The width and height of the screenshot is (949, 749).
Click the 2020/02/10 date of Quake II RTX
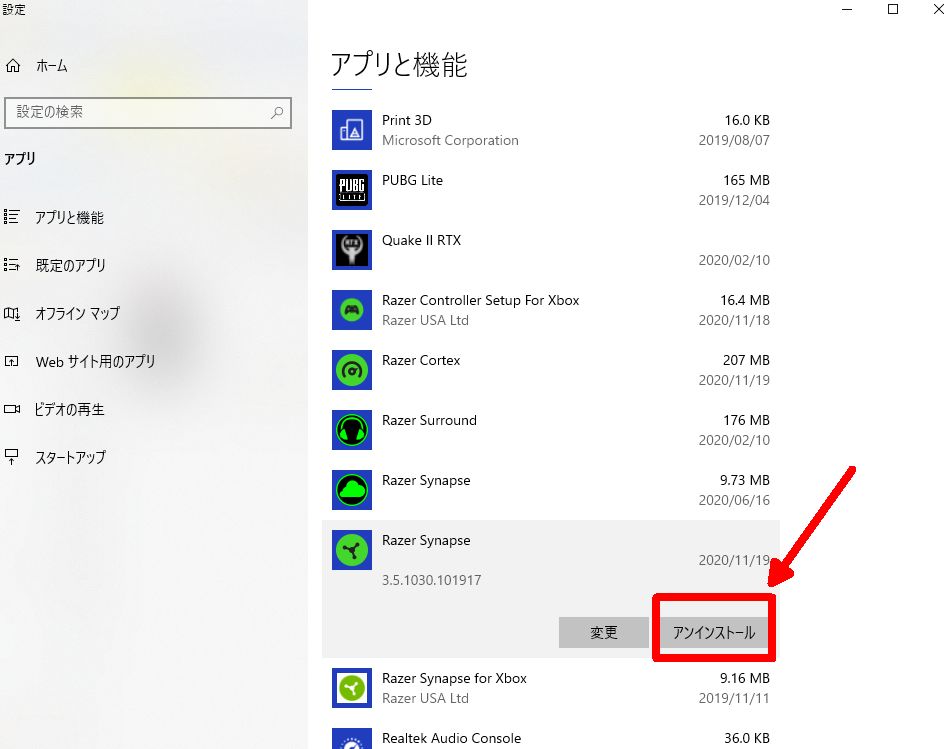point(734,260)
